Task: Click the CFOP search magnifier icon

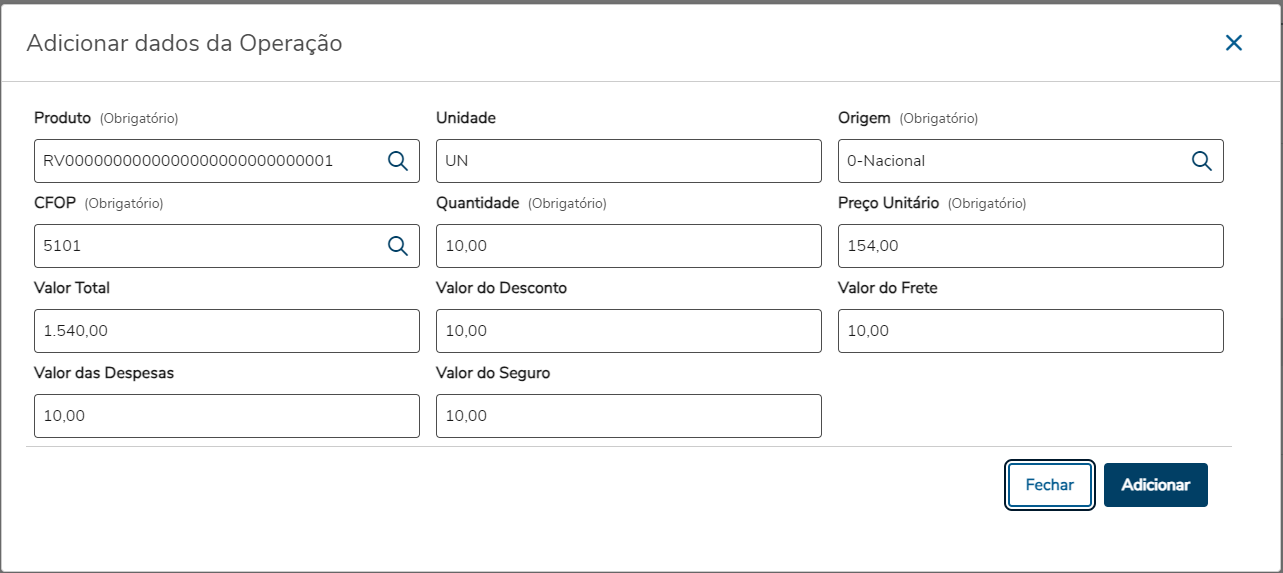Action: coord(398,246)
